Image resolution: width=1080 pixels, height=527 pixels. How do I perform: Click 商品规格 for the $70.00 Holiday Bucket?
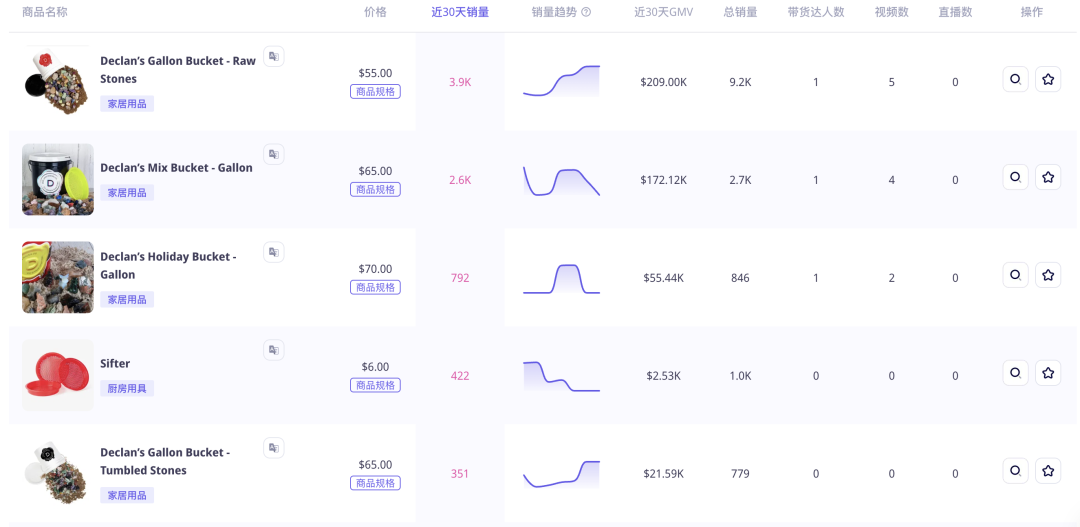point(375,287)
